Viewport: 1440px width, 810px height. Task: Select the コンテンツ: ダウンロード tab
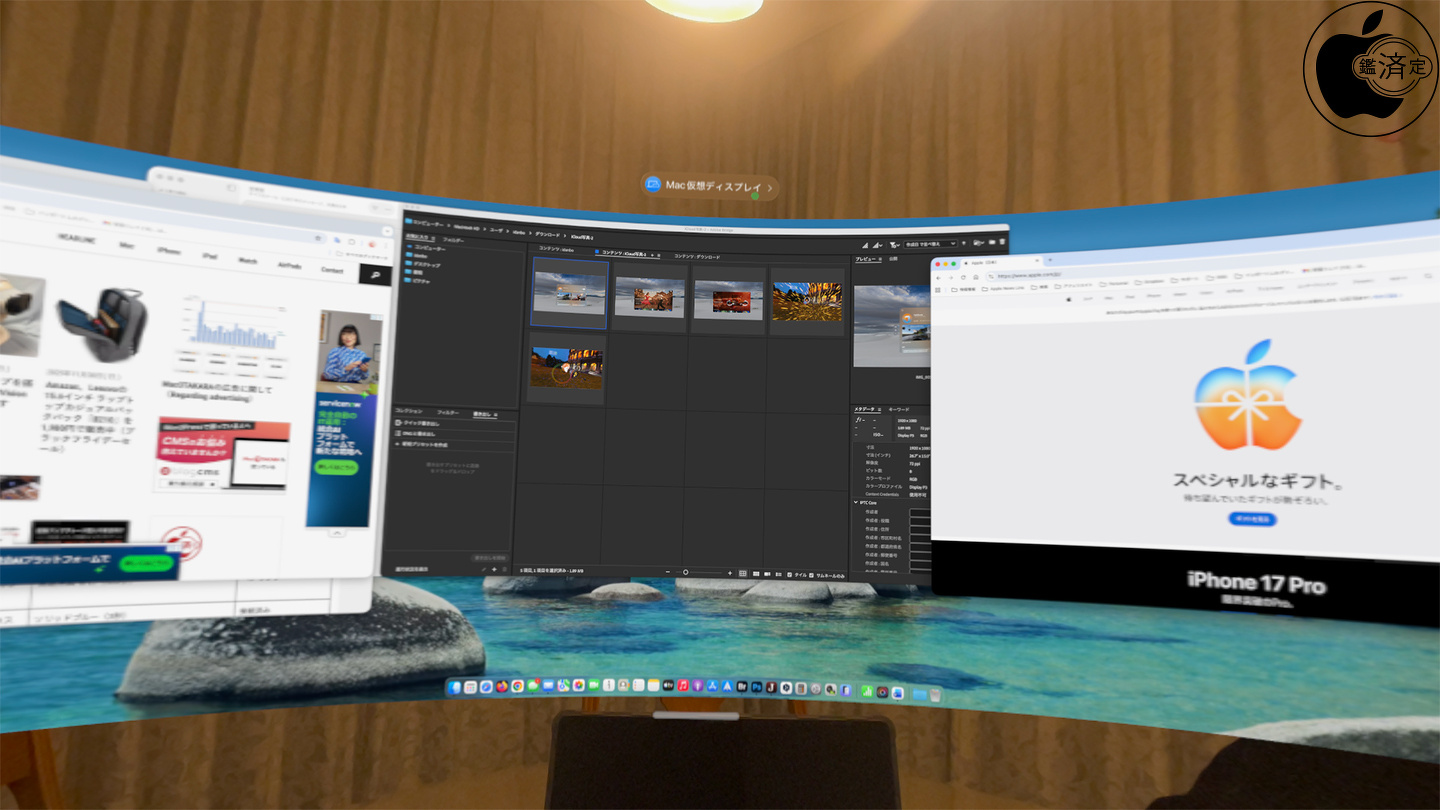pyautogui.click(x=696, y=257)
